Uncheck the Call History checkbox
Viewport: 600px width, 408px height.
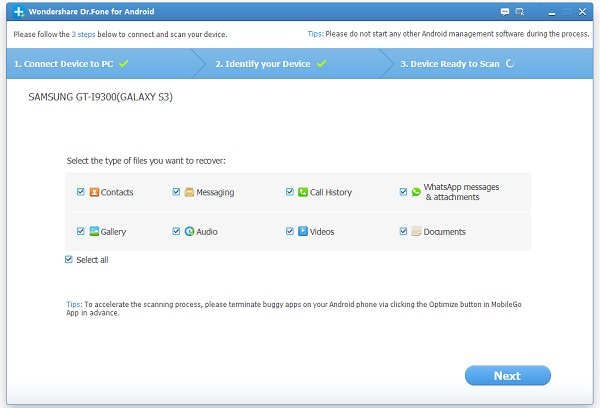[290, 192]
